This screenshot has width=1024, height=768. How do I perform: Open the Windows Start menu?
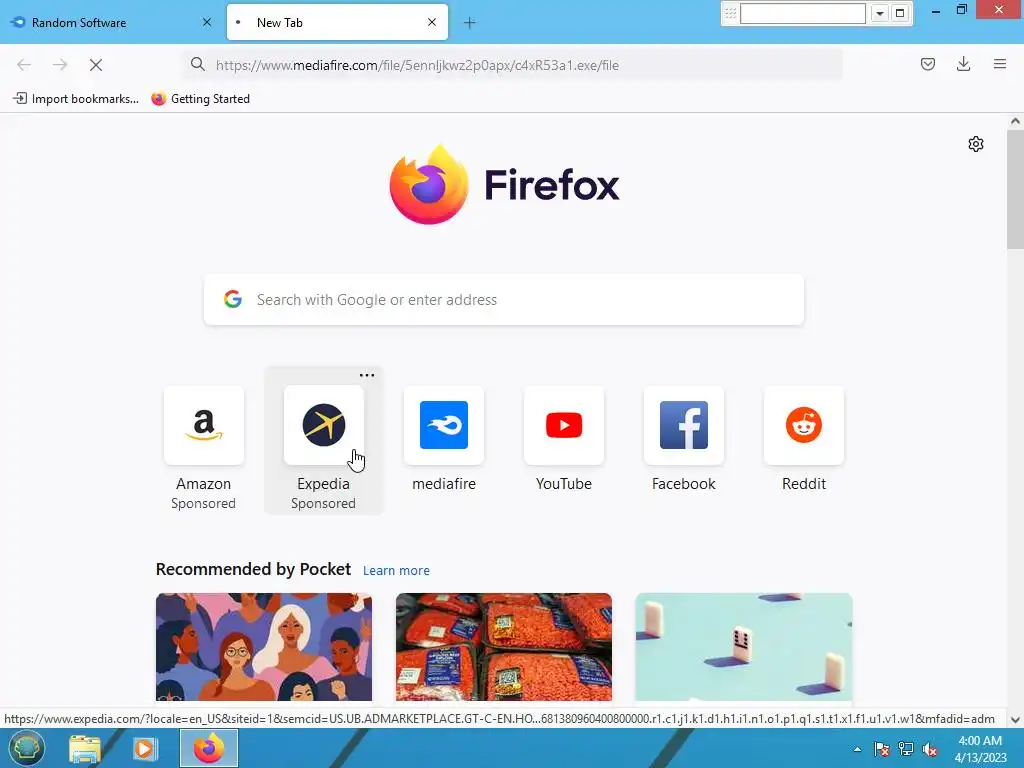pos(25,748)
